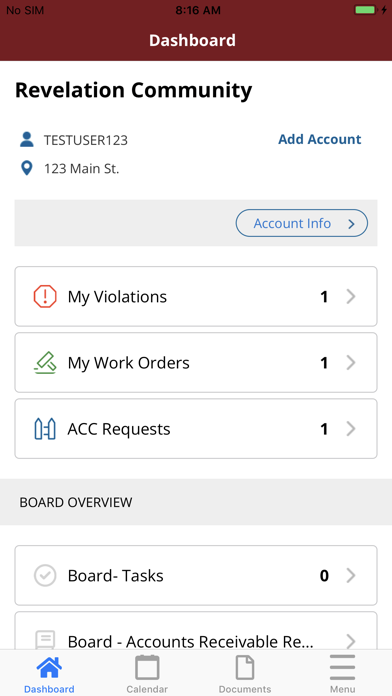This screenshot has height=696, width=392.
Task: Tap the Accounts Receivable document icon
Action: (45, 641)
